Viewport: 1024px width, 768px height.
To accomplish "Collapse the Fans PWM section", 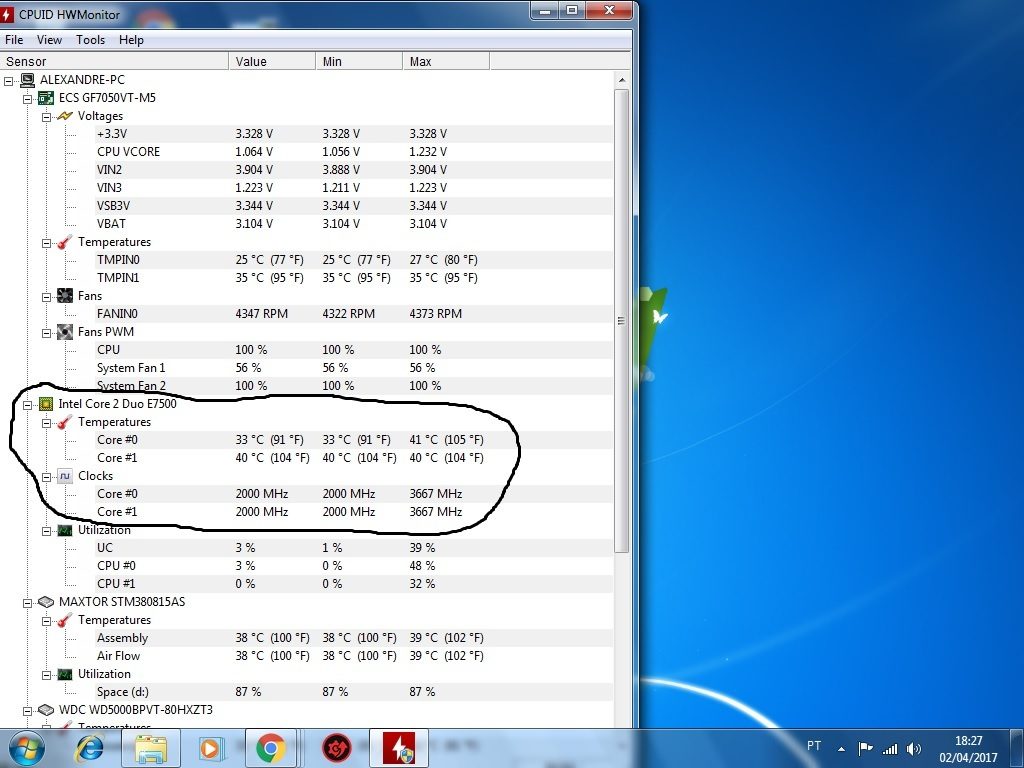I will (x=46, y=333).
